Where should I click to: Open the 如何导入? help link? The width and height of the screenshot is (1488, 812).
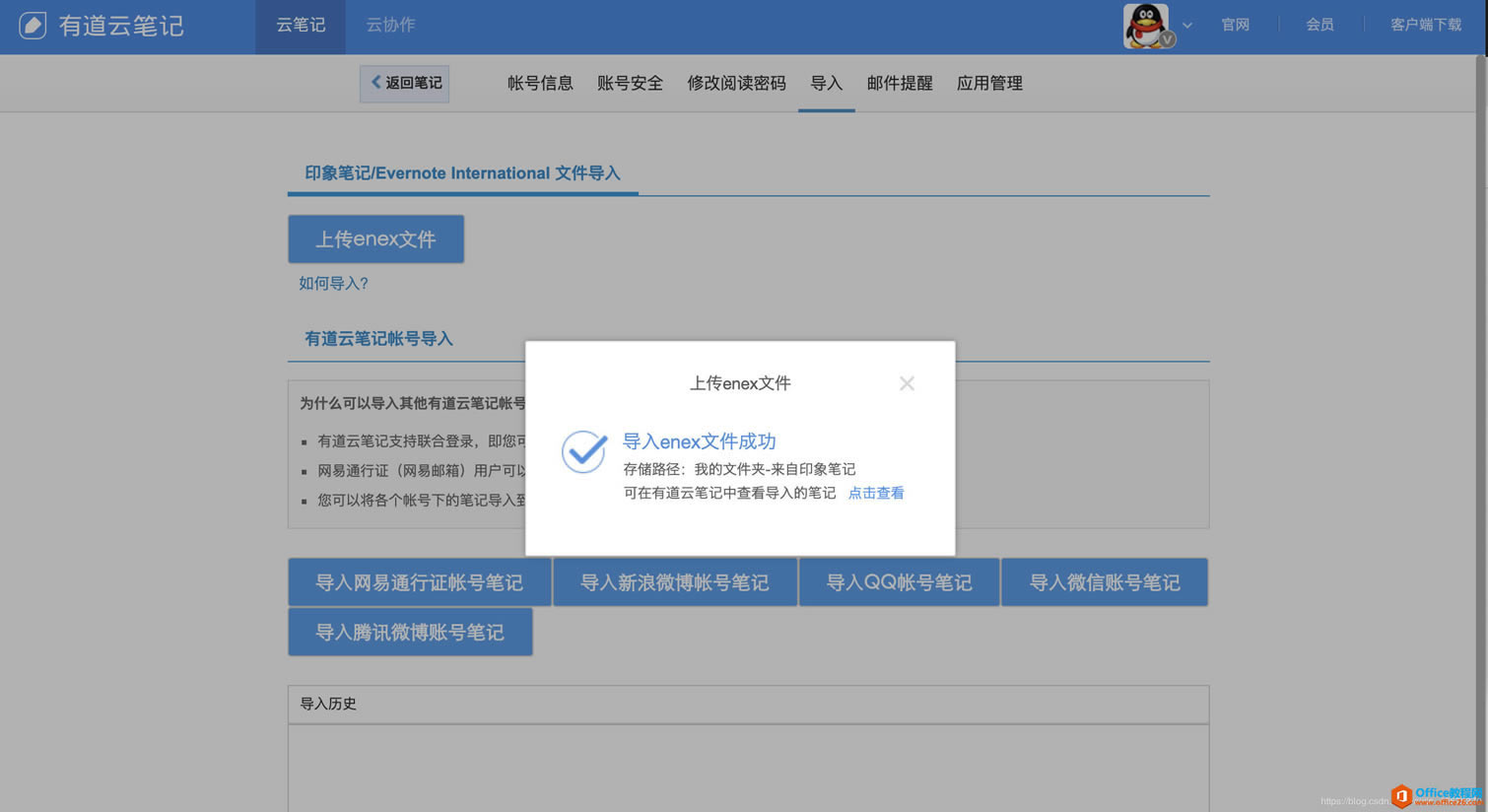tap(333, 284)
